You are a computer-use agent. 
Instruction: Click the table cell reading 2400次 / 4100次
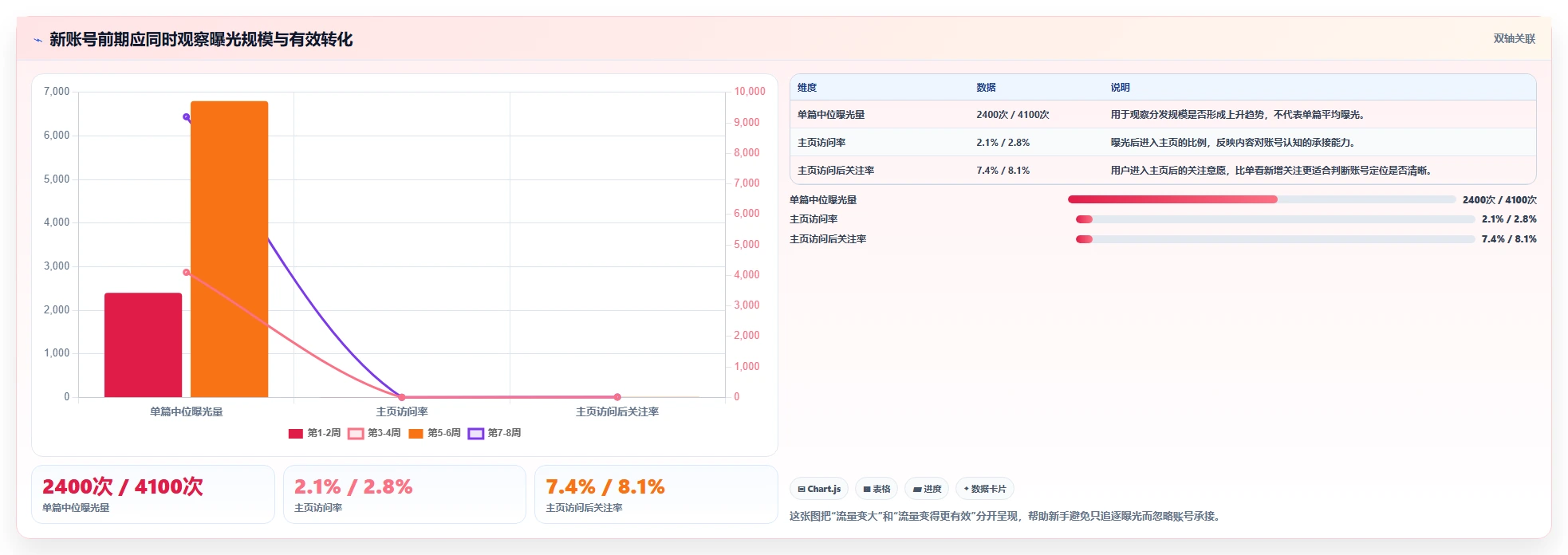(x=1013, y=115)
